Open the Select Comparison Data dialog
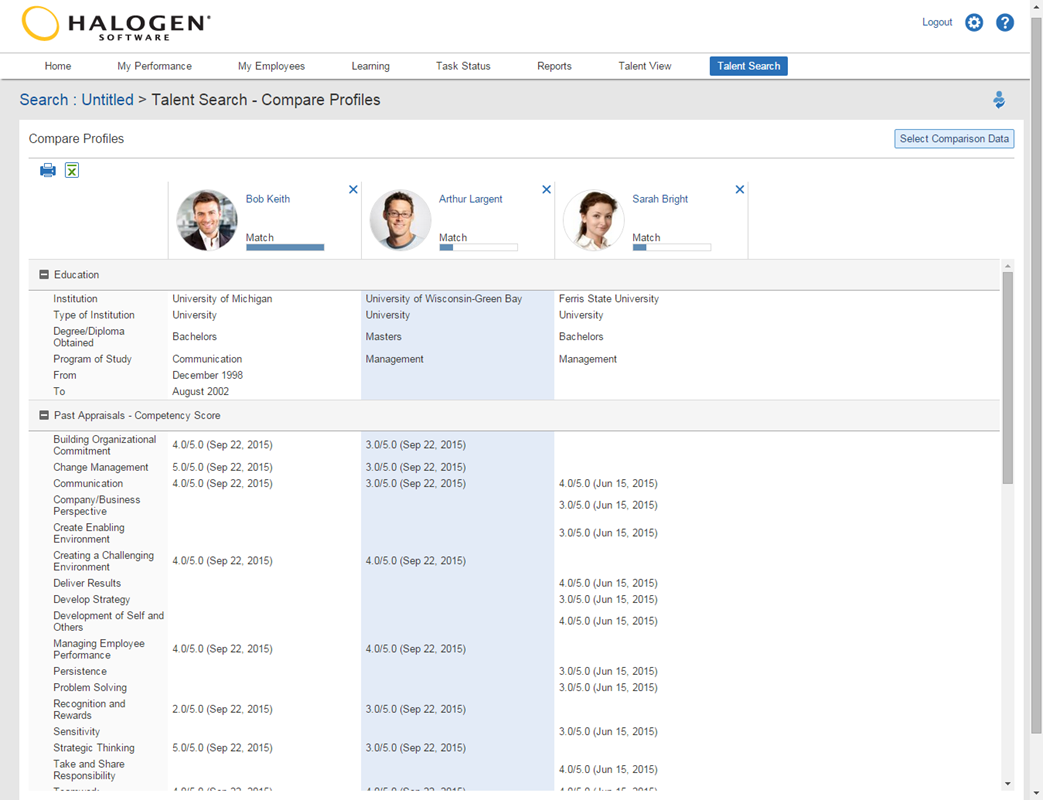The image size is (1043, 800). click(953, 138)
